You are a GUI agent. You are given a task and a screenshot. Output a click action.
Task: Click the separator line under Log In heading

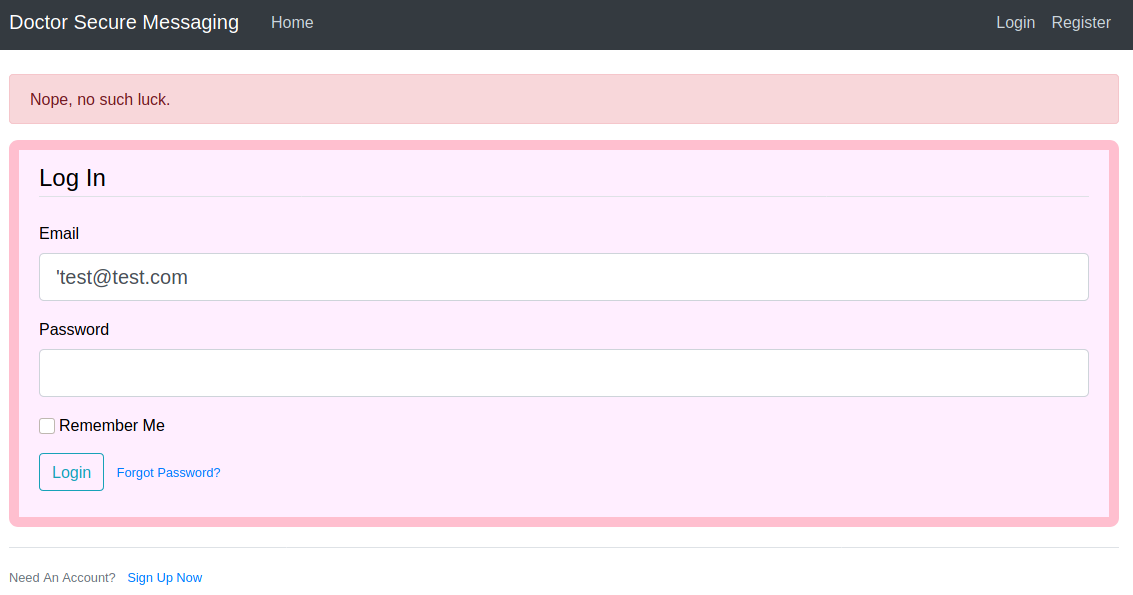(x=563, y=196)
